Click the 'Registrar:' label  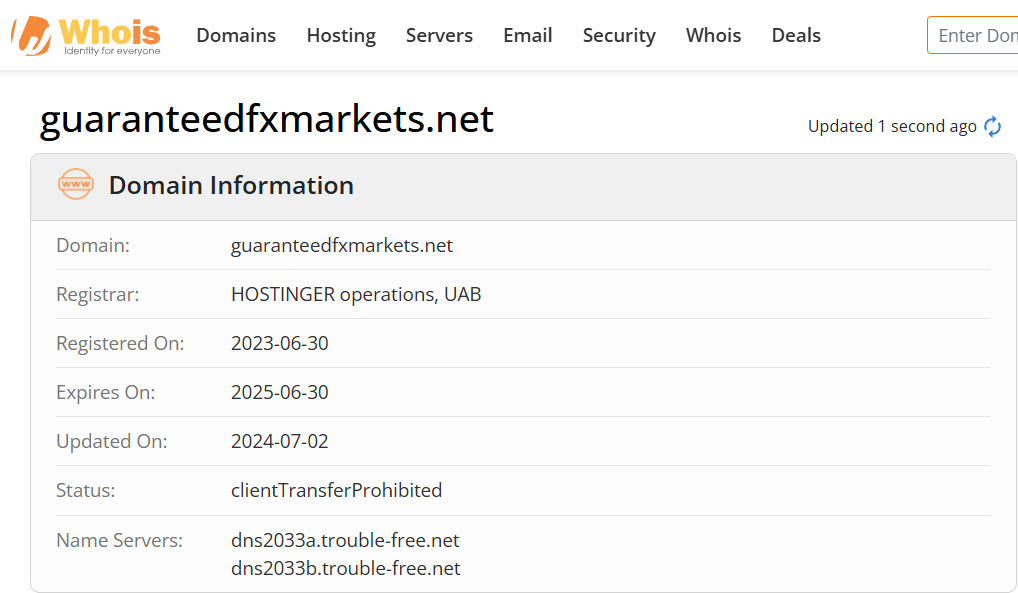pos(97,294)
